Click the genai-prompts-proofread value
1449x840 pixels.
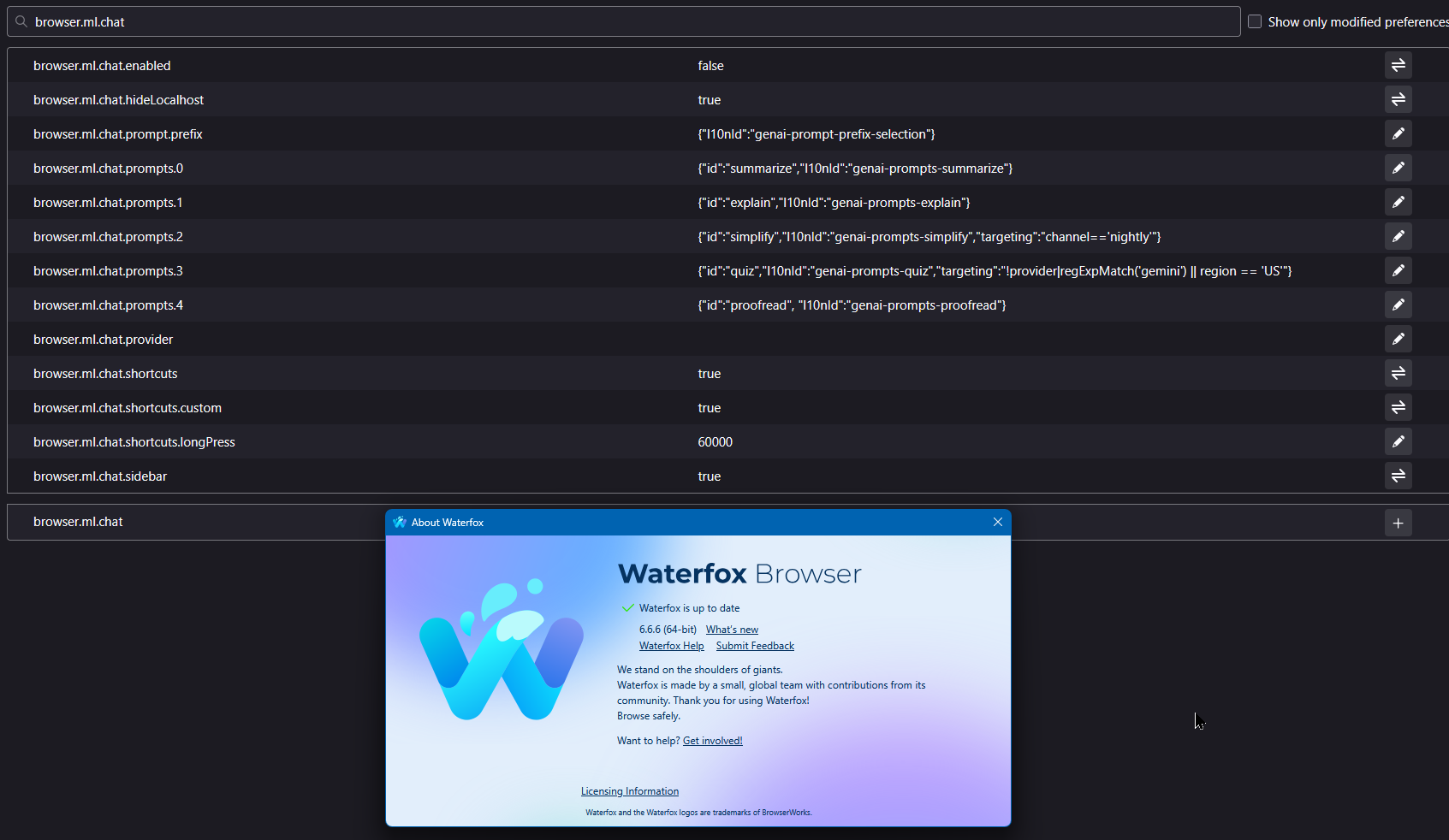tap(852, 305)
